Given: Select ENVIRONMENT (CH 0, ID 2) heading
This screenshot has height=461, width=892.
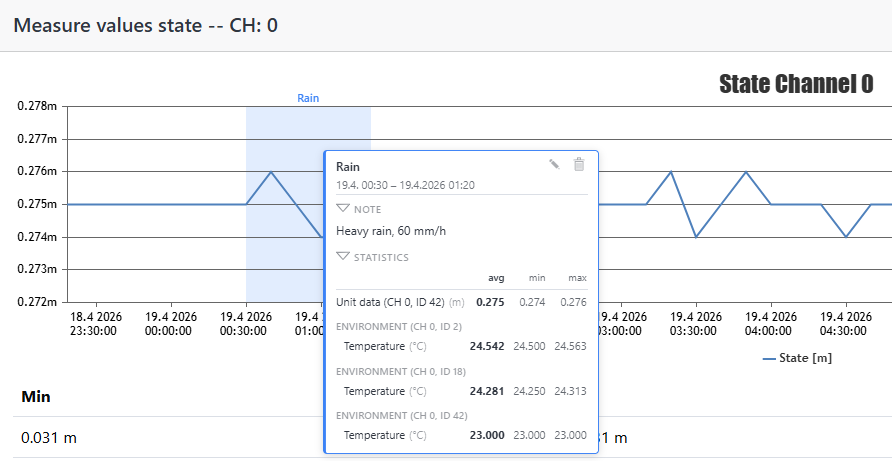Looking at the screenshot, I should pos(399,327).
